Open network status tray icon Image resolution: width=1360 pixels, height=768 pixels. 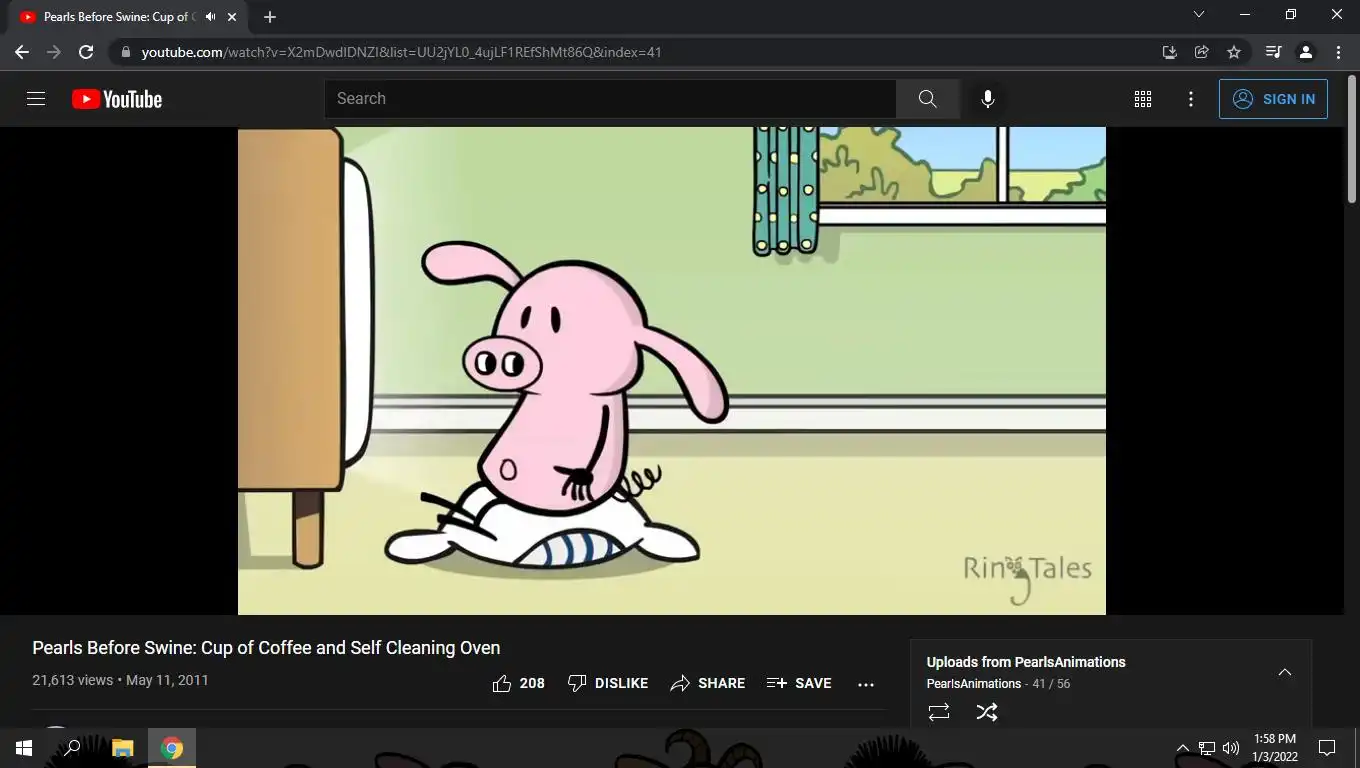coord(1207,748)
